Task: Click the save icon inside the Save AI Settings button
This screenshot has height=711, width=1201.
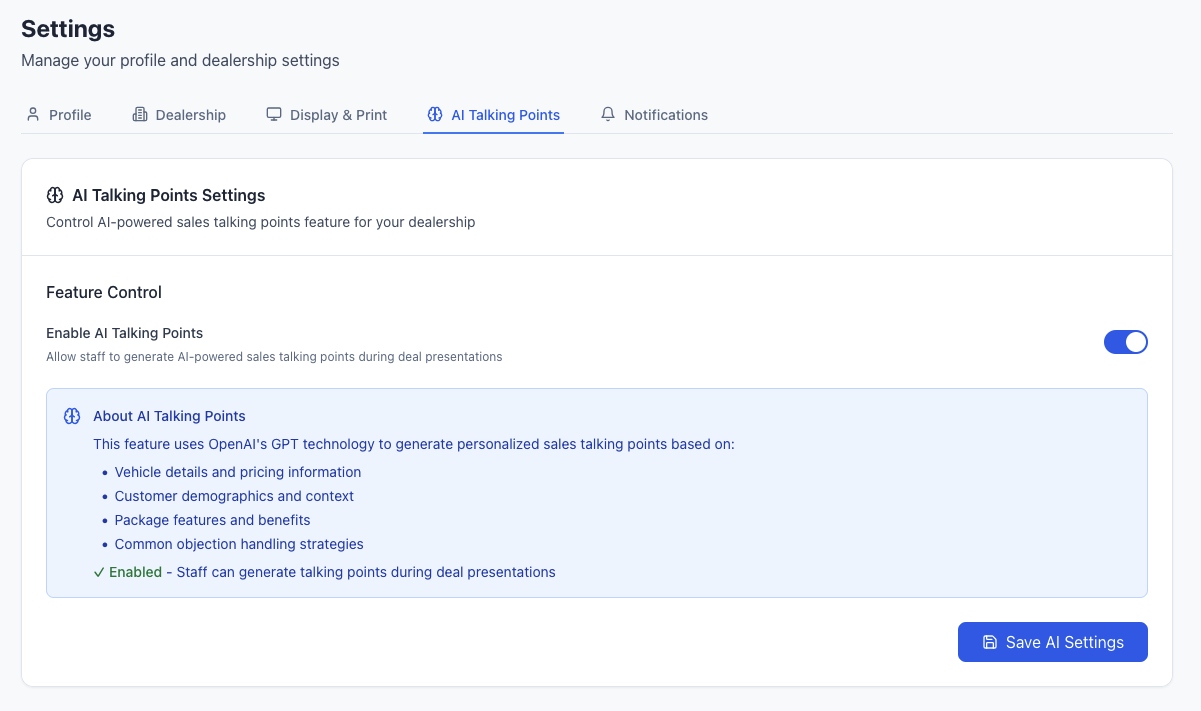Action: (990, 642)
